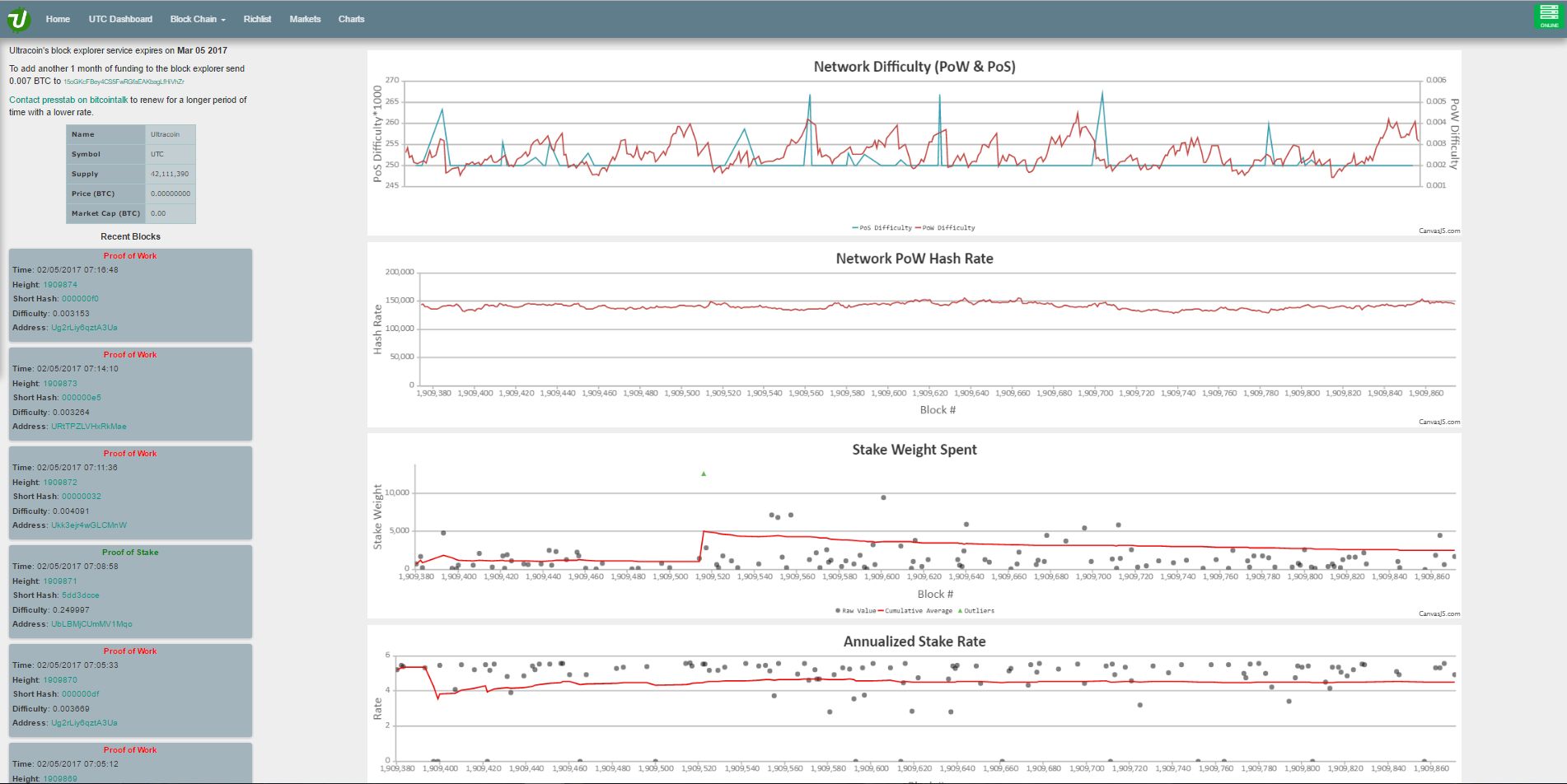Click the green ONLINE server status icon

tap(1549, 17)
